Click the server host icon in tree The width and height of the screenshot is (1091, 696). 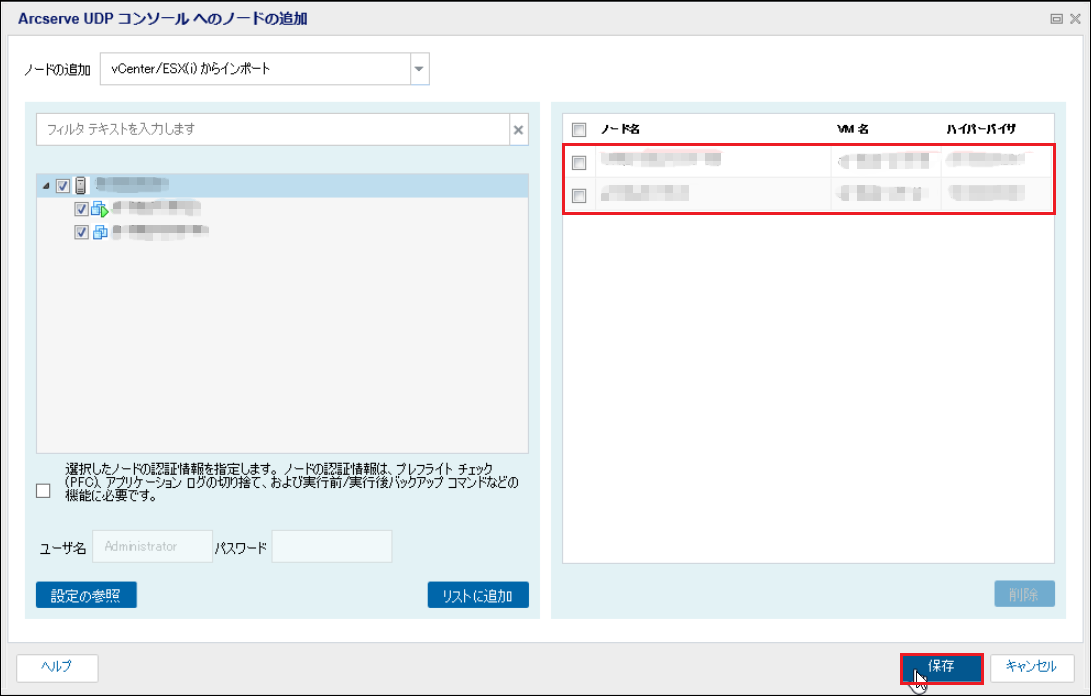click(x=81, y=185)
